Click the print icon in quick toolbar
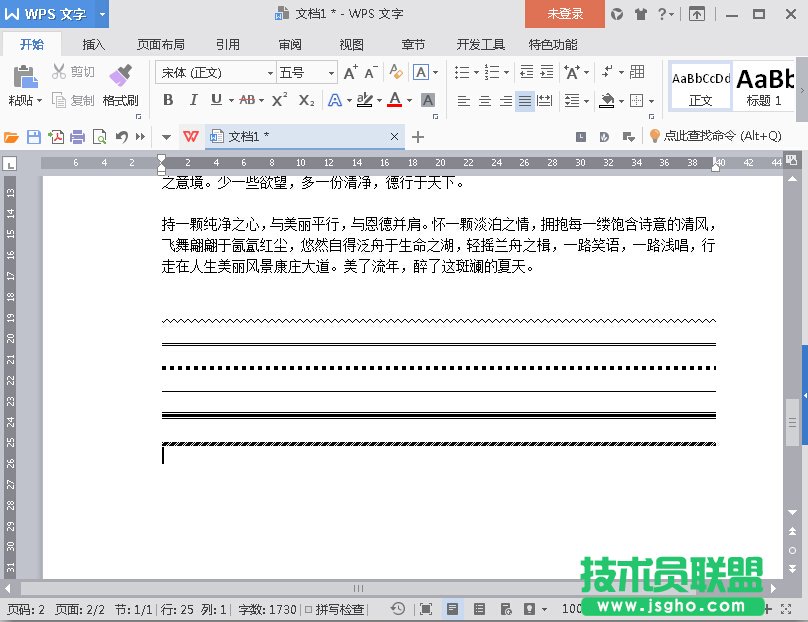The width and height of the screenshot is (808, 622). (77, 137)
